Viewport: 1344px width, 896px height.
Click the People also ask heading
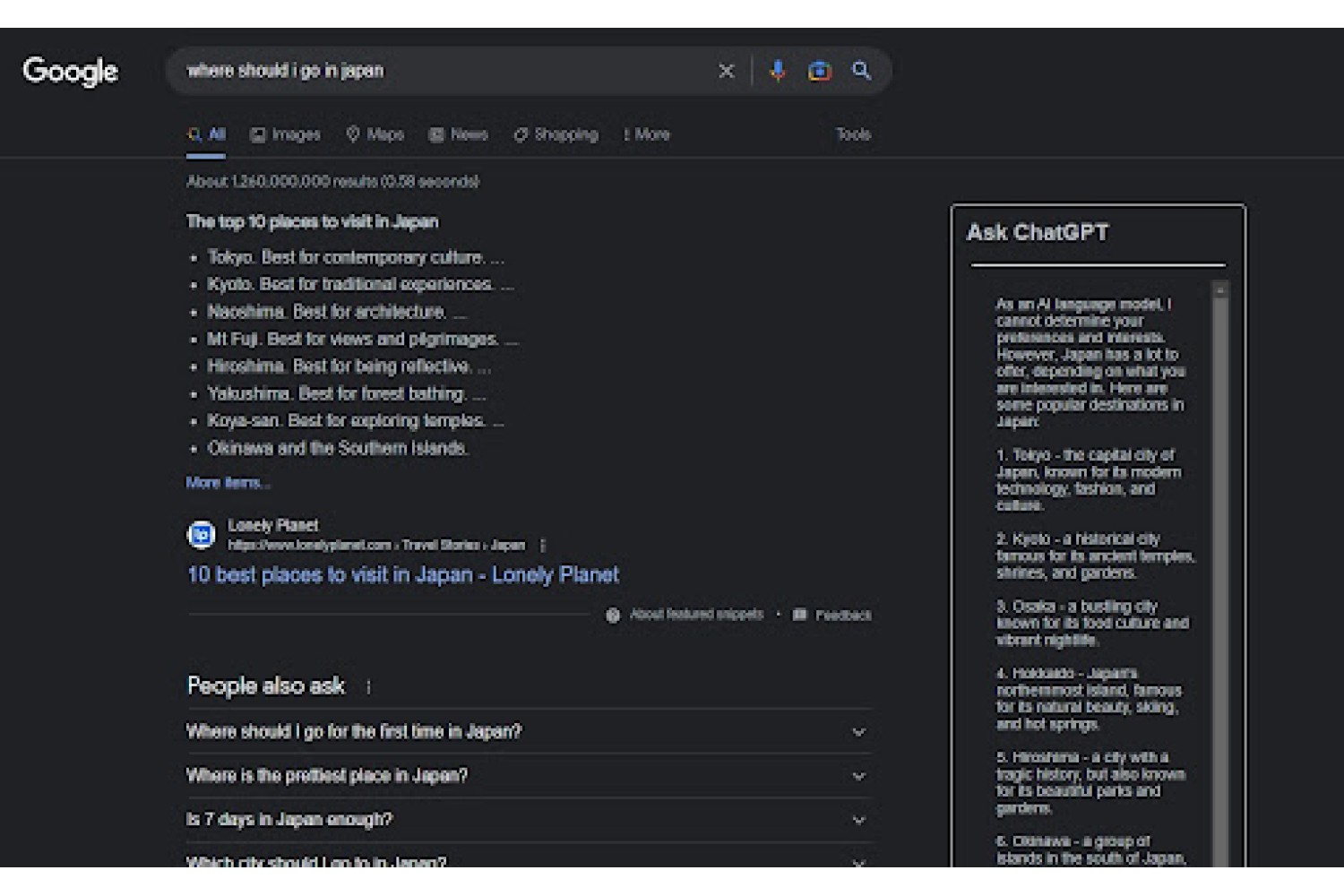[x=265, y=686]
